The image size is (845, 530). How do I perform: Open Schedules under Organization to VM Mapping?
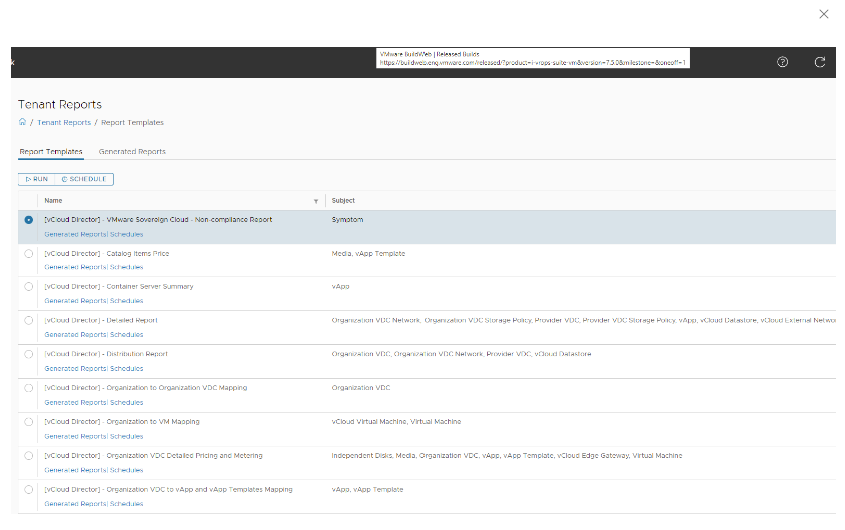tap(127, 437)
